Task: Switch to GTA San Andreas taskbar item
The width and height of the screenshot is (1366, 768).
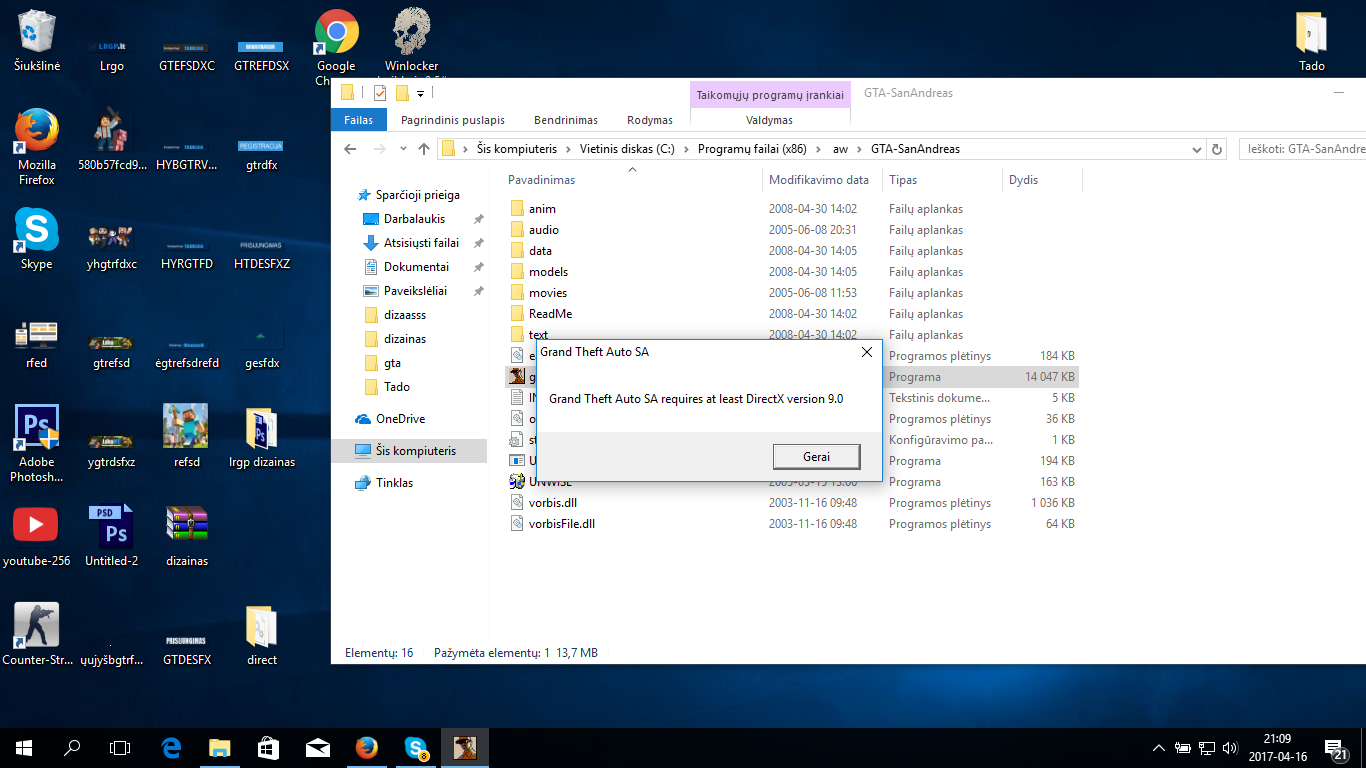Action: pos(465,747)
